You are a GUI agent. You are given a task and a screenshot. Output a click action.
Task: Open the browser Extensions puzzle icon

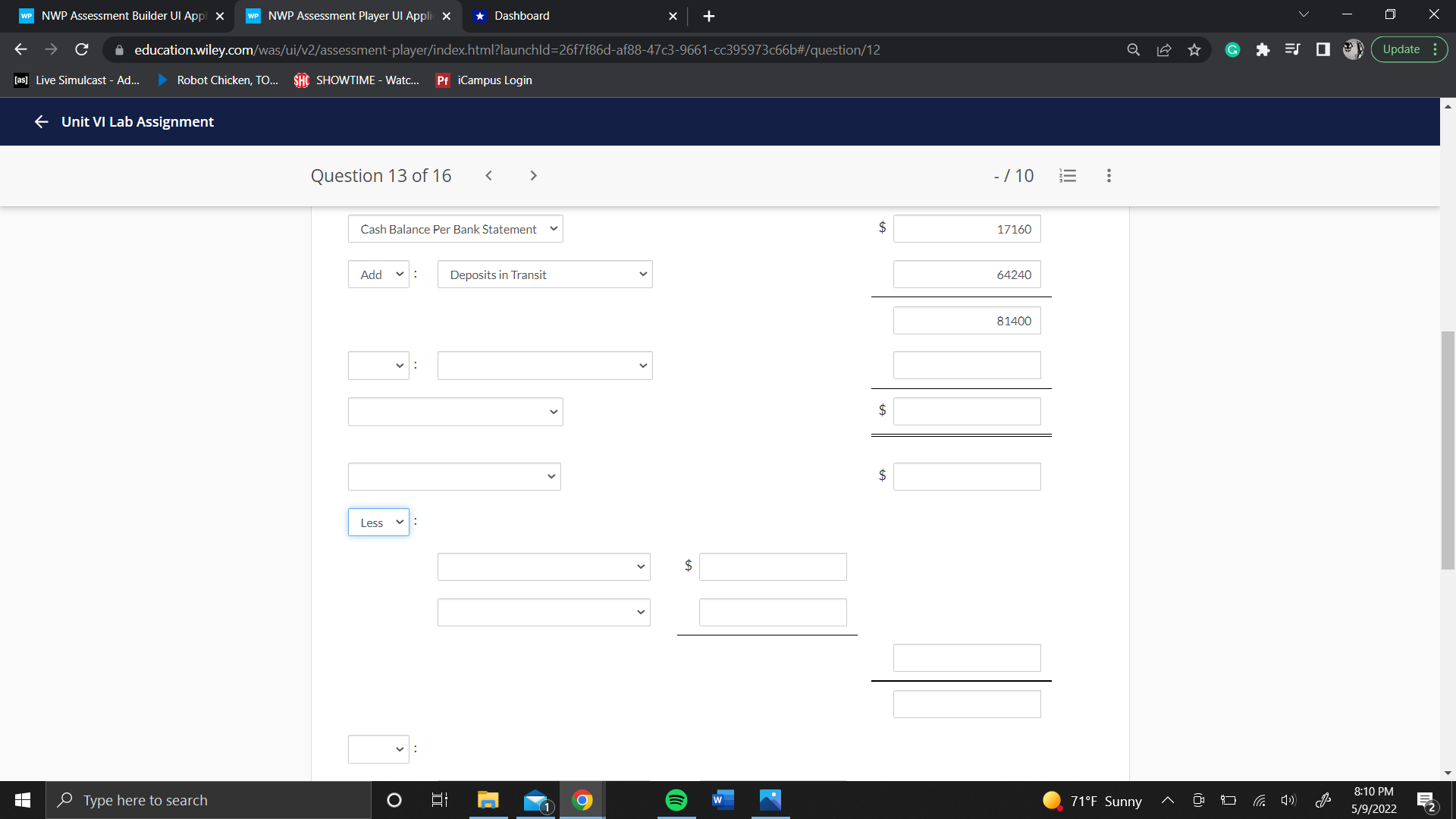[1263, 49]
